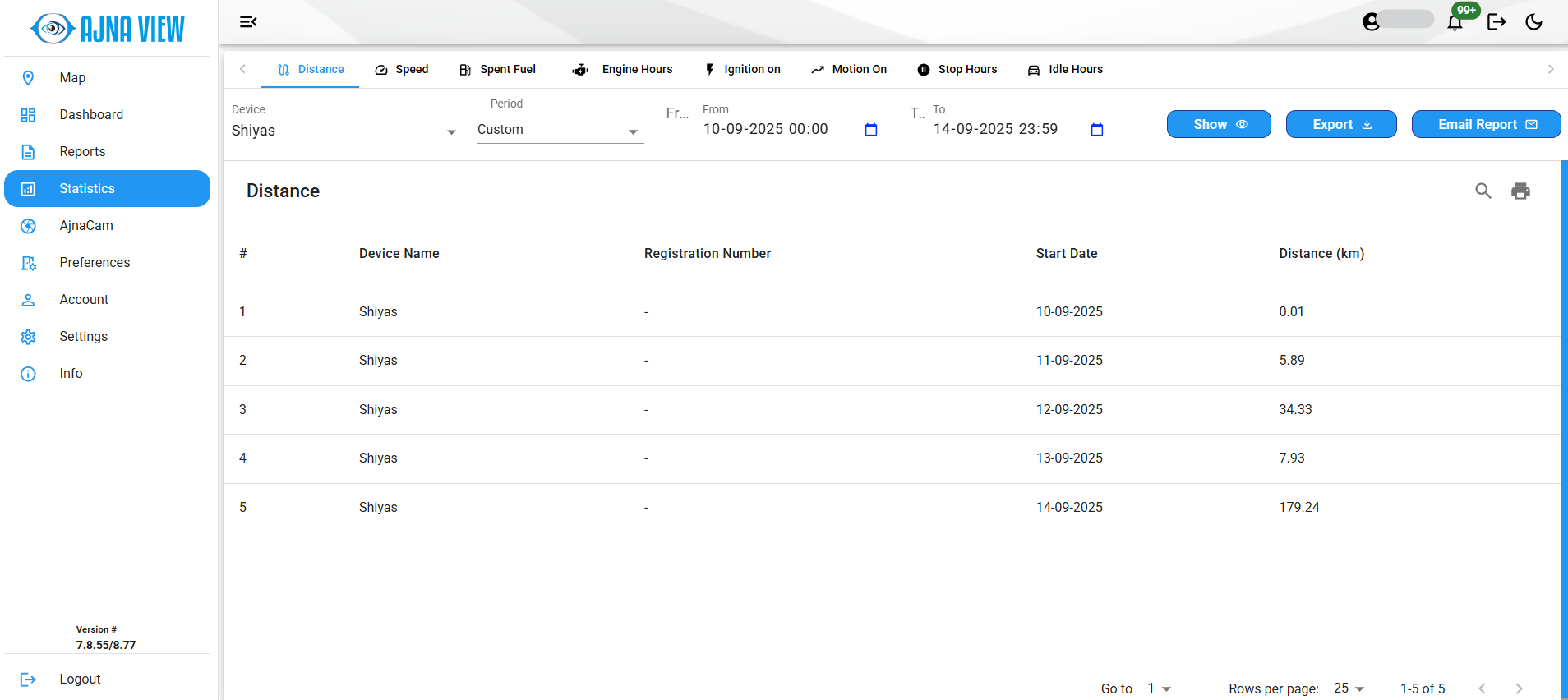Open the From date calendar picker
This screenshot has height=700, width=1568.
871,130
